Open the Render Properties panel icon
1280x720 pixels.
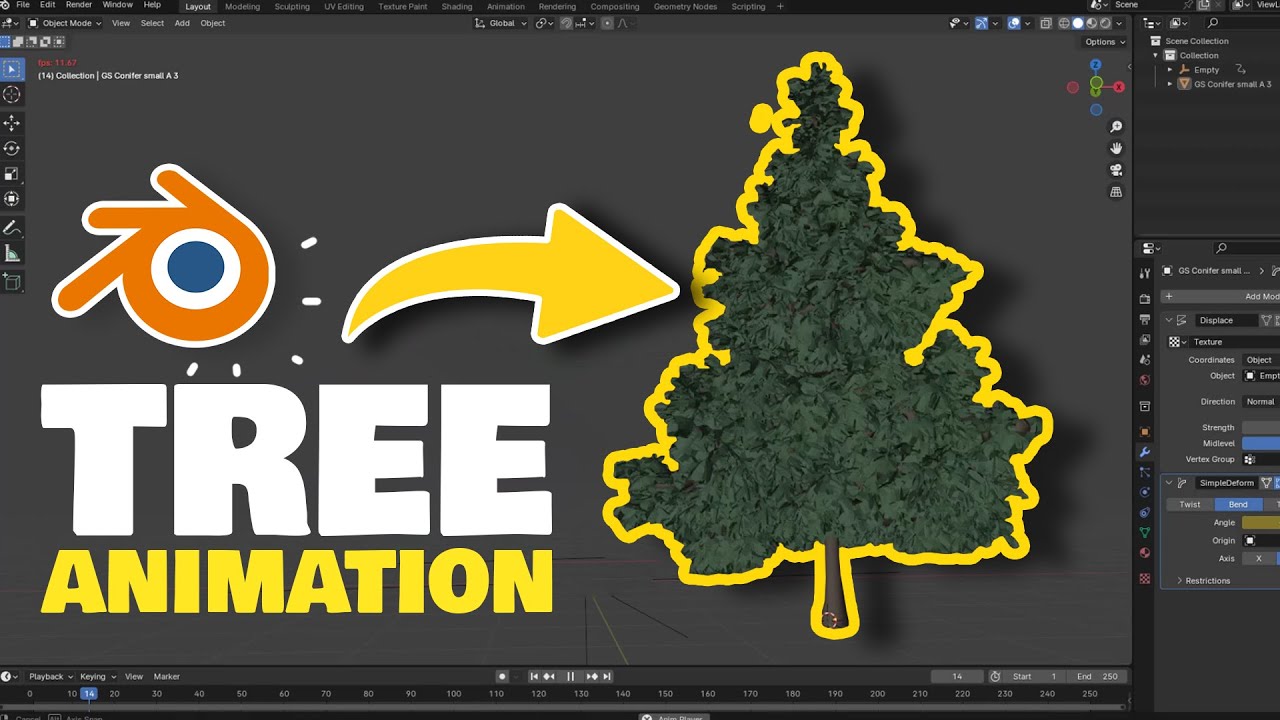(1144, 297)
